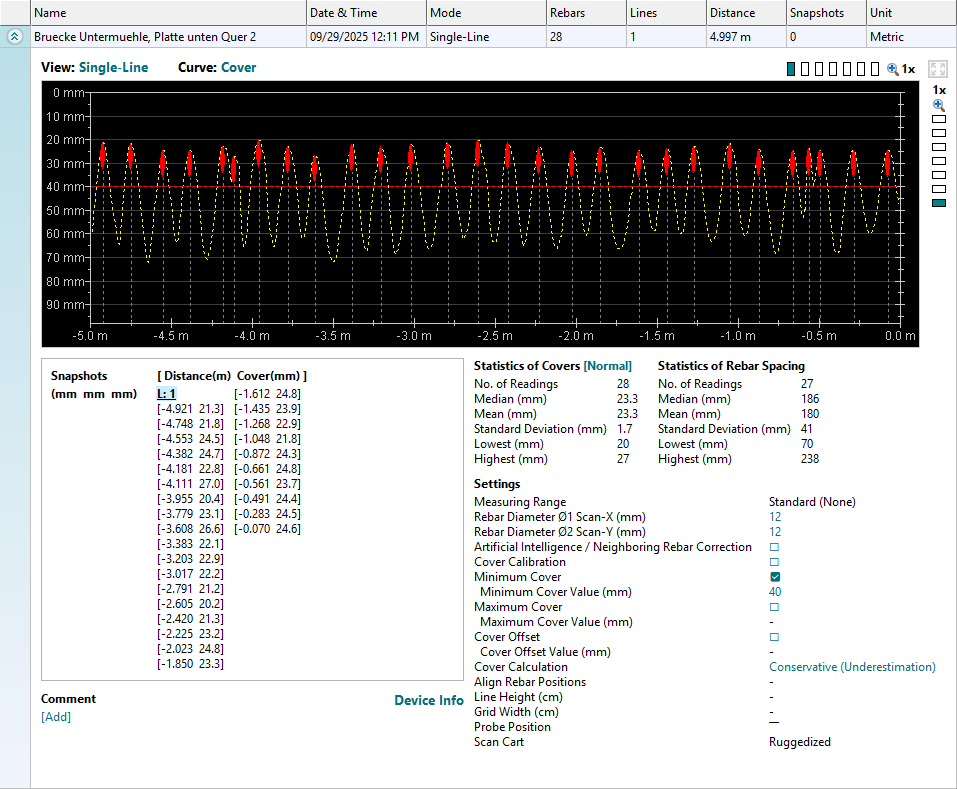
Task: Select the last horizontal zoom level box
Action: (875, 69)
